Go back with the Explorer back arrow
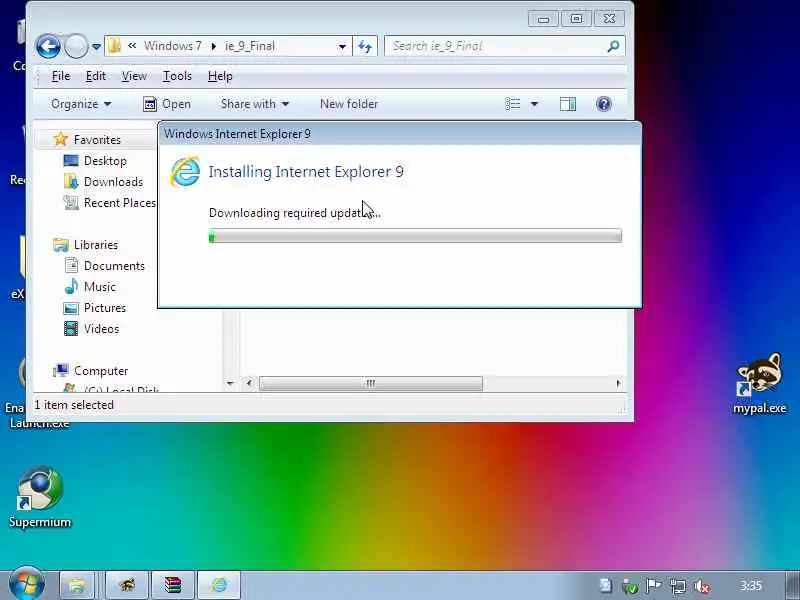 [48, 46]
